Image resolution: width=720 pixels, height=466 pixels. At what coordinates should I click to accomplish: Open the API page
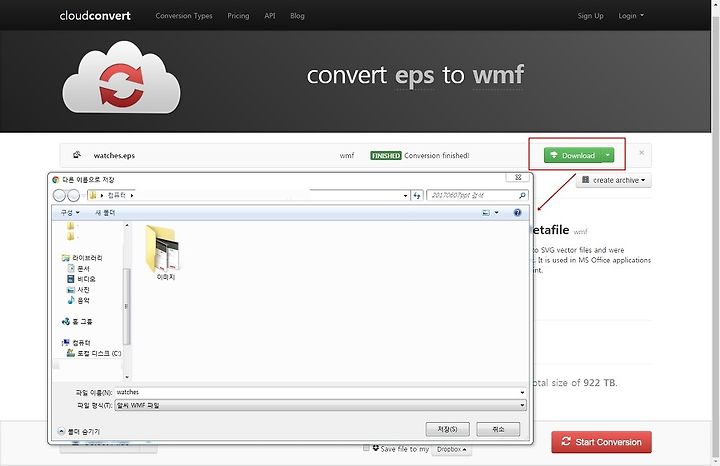tap(270, 16)
